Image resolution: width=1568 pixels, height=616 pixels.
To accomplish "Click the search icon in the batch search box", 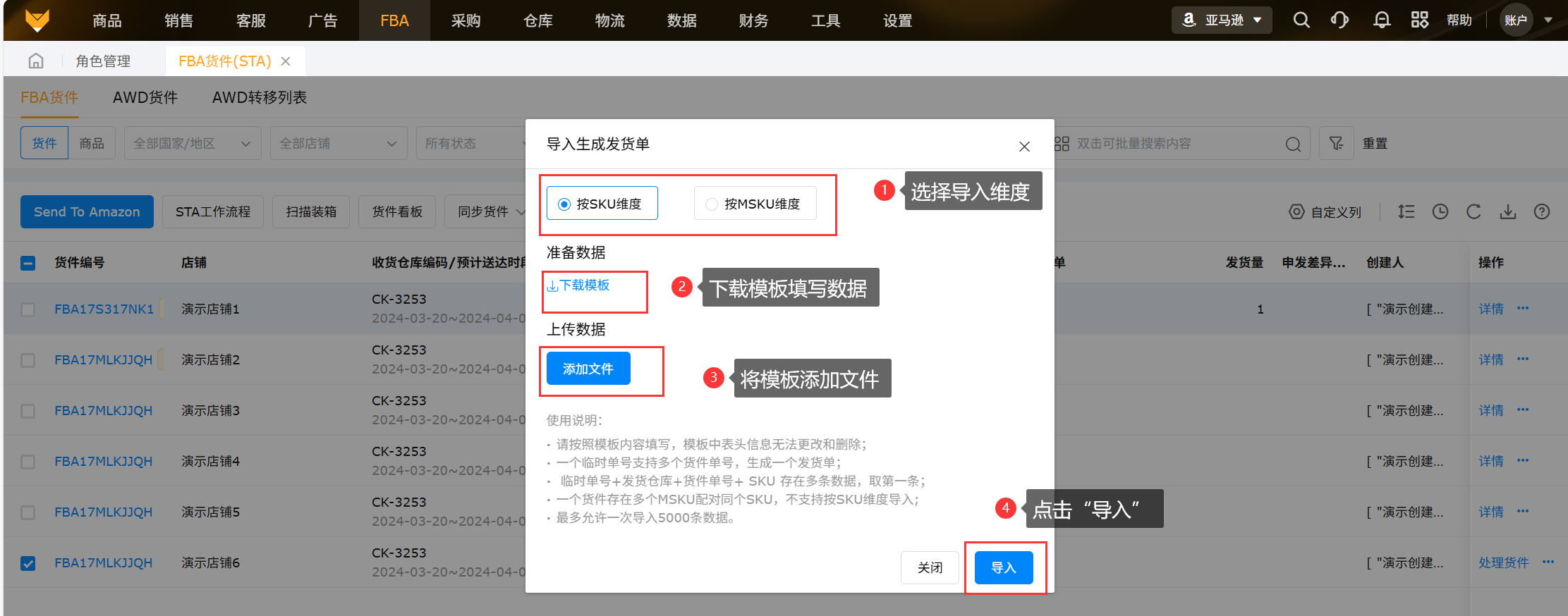I will pyautogui.click(x=1293, y=144).
